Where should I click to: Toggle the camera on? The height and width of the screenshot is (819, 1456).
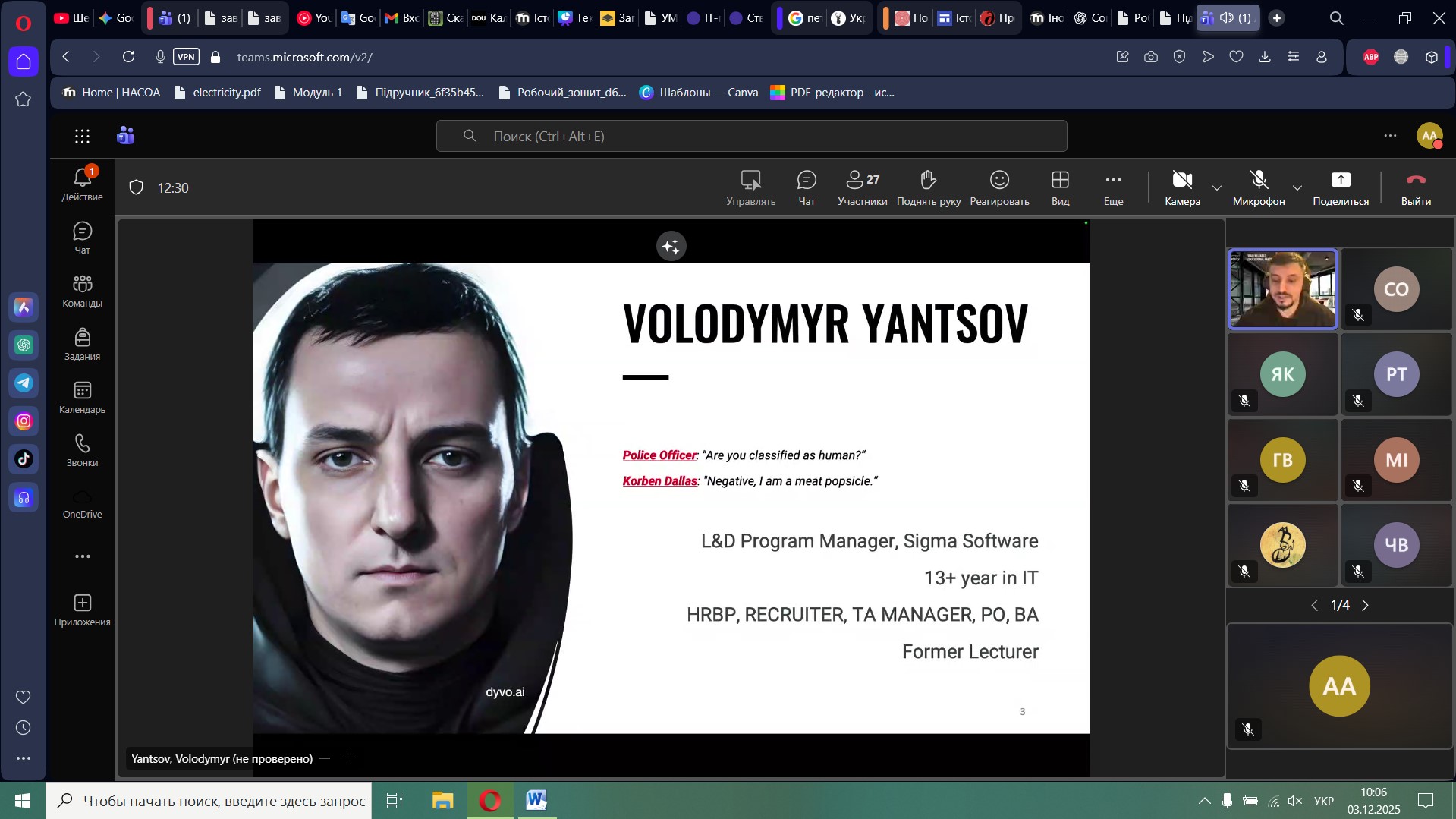(x=1181, y=187)
